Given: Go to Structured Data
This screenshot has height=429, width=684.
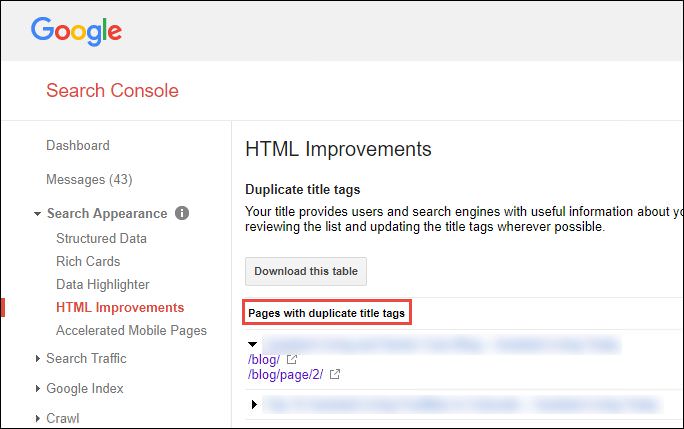Looking at the screenshot, I should click(x=101, y=238).
